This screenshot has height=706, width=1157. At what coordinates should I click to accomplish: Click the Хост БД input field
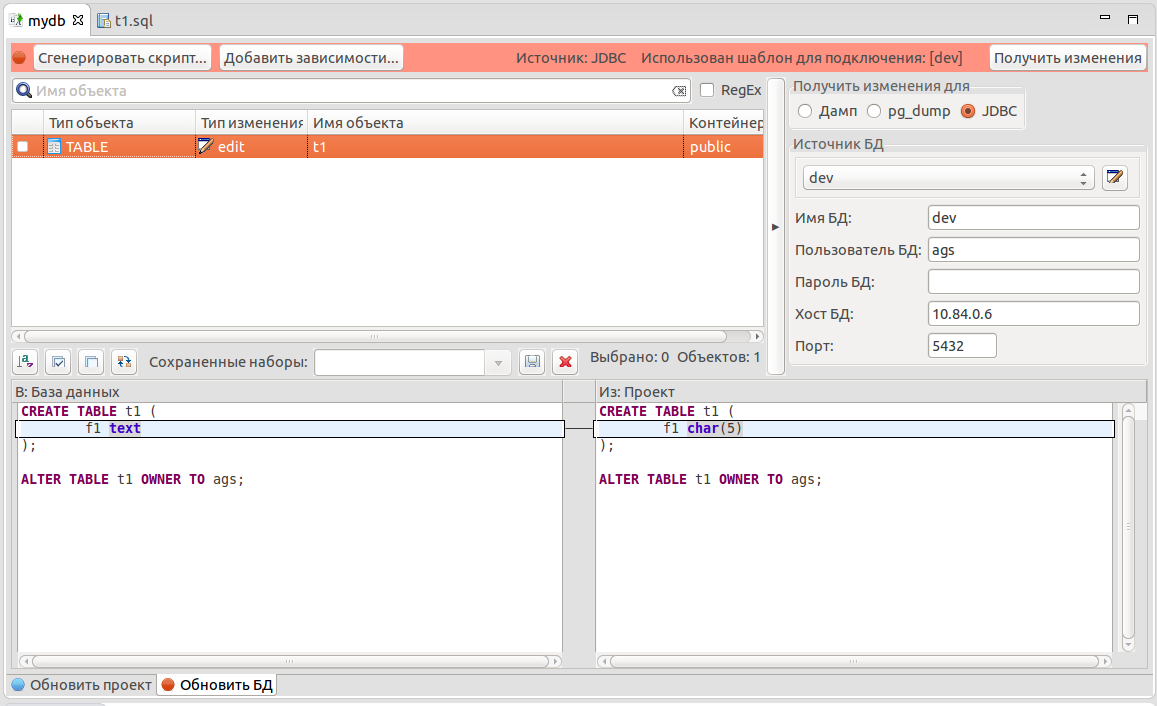[1033, 314]
